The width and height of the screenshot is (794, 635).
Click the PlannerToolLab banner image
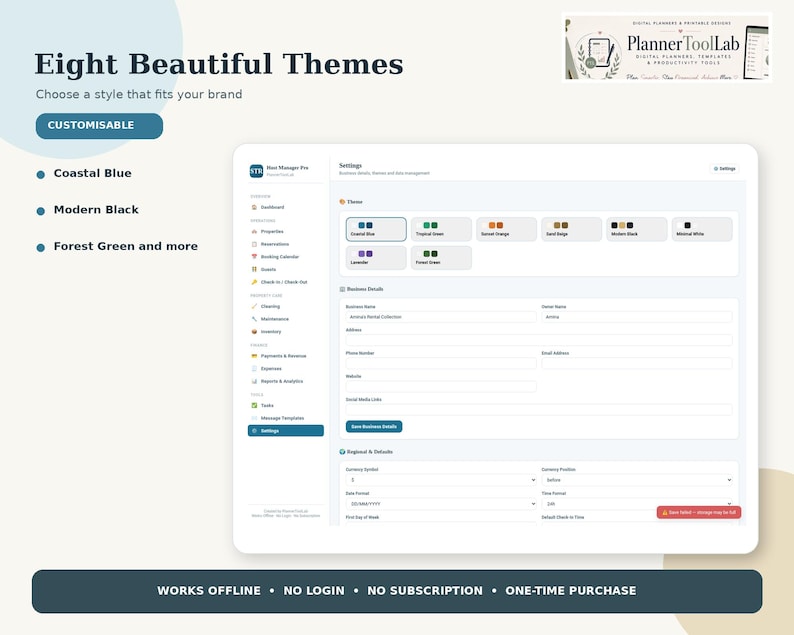(x=666, y=47)
